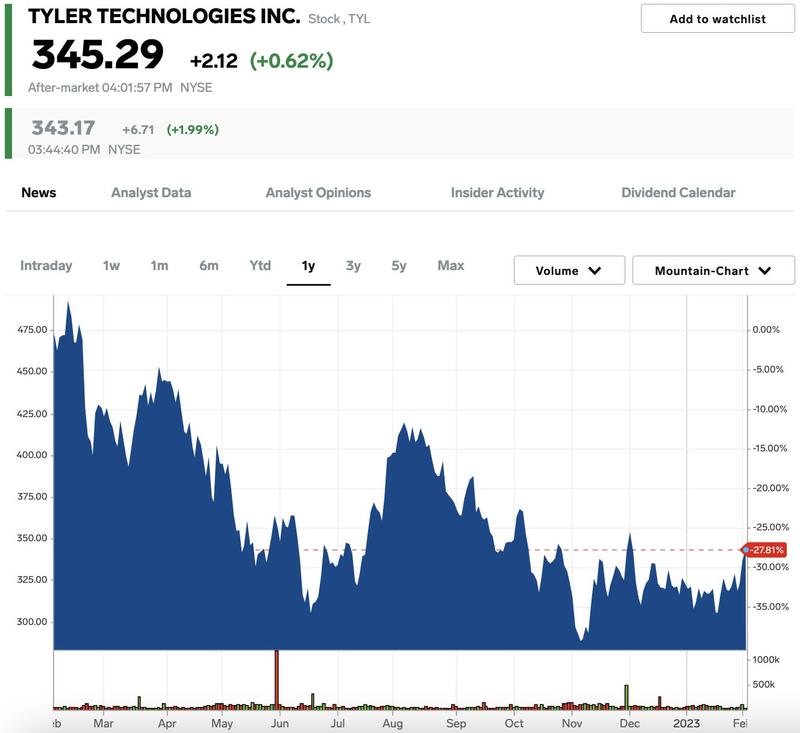This screenshot has width=800, height=733.
Task: Click the After-market 04:01:57 PM timestamp
Action: [x=100, y=87]
